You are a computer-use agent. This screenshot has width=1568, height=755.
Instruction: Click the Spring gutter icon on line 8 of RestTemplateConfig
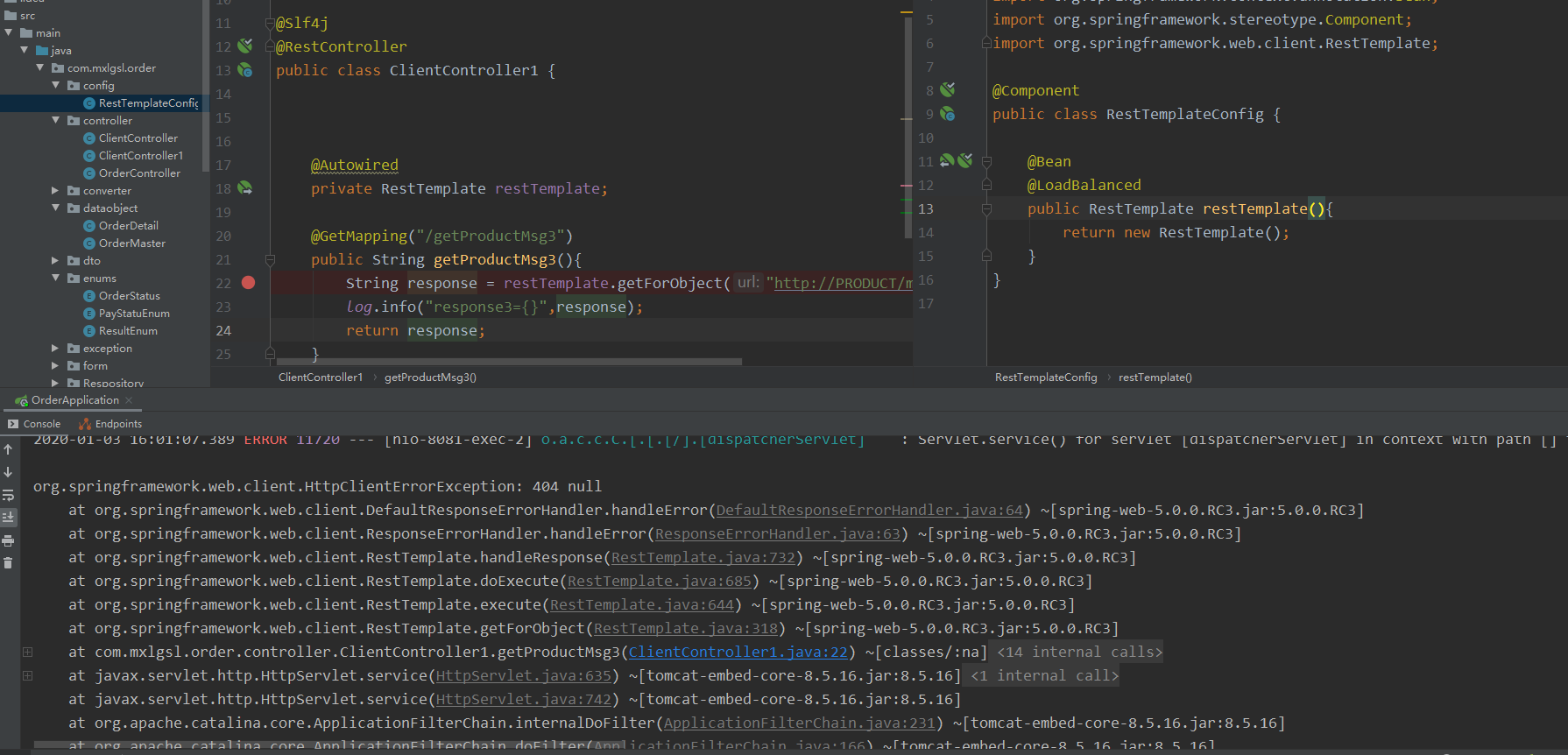pos(948,89)
